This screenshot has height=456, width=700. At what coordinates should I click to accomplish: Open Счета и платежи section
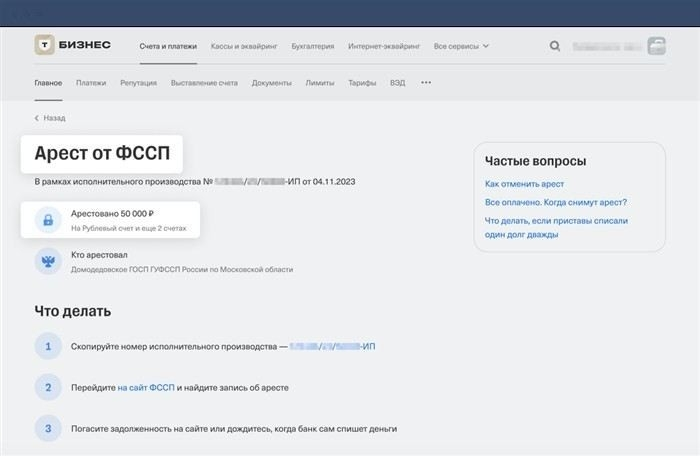pyautogui.click(x=168, y=46)
